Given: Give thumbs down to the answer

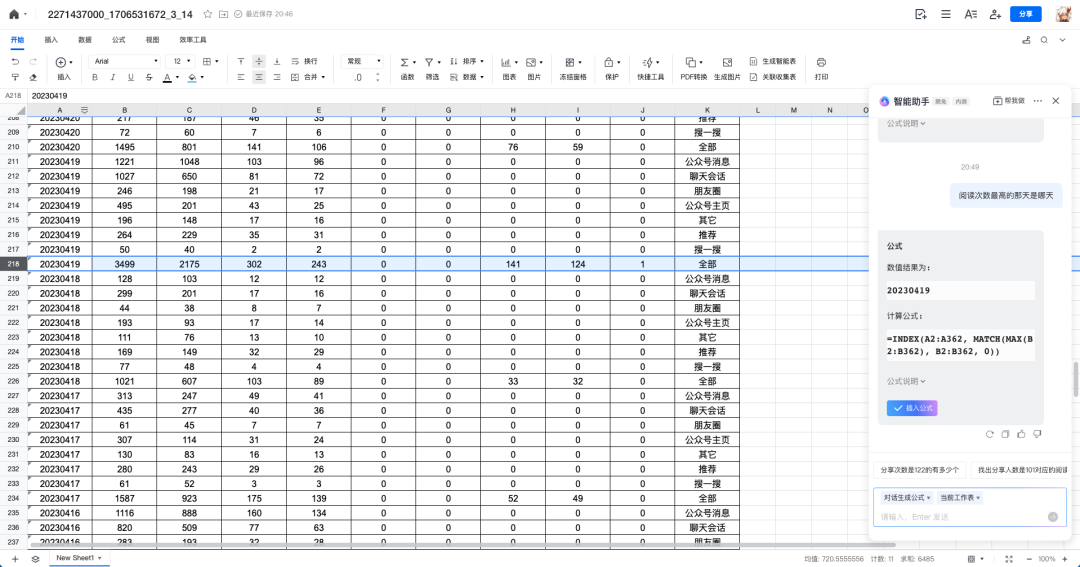Looking at the screenshot, I should (x=1037, y=434).
